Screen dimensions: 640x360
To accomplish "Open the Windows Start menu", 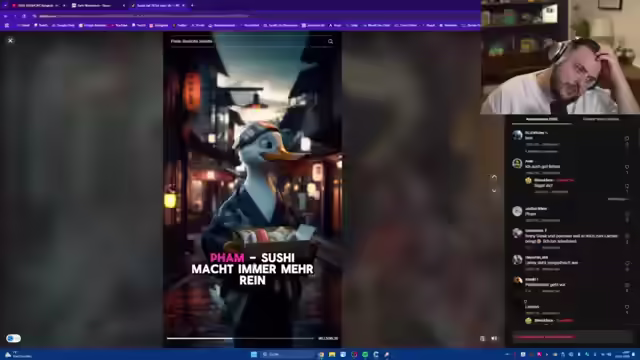I will pos(254,354).
